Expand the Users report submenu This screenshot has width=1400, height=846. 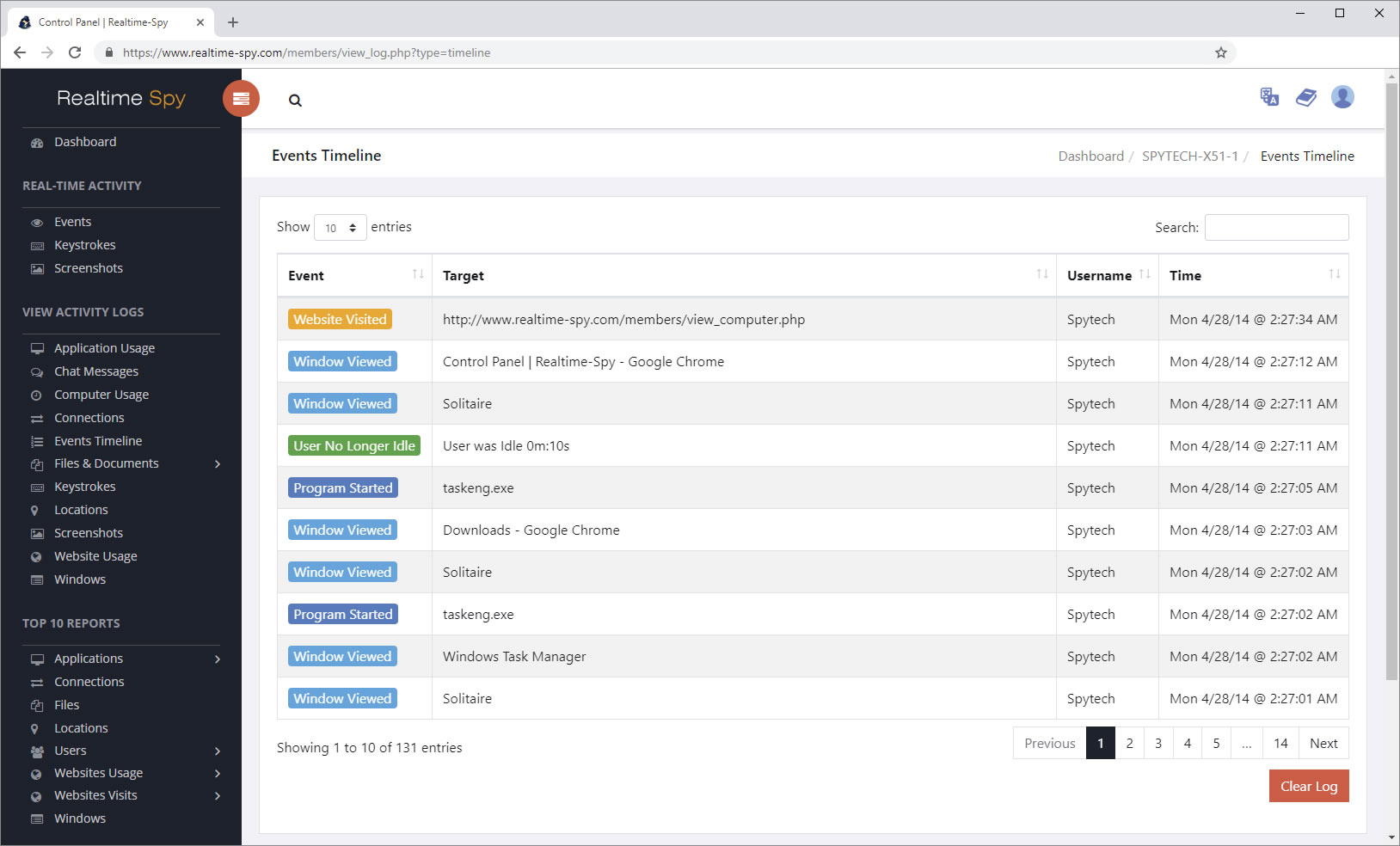click(218, 751)
